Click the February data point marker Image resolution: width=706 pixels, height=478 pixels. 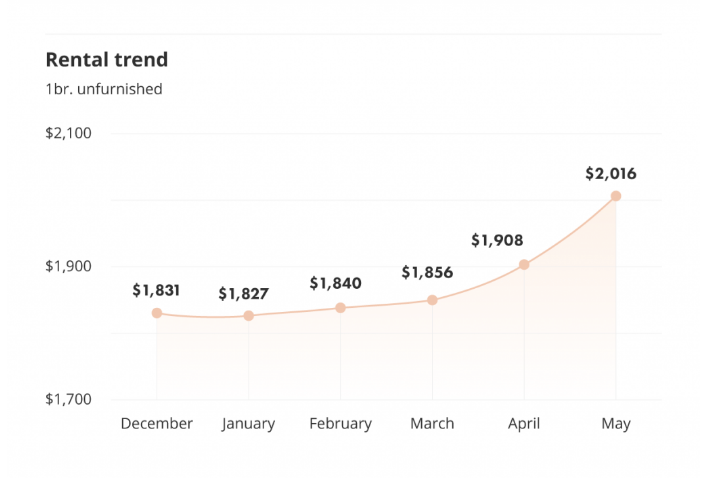340,308
